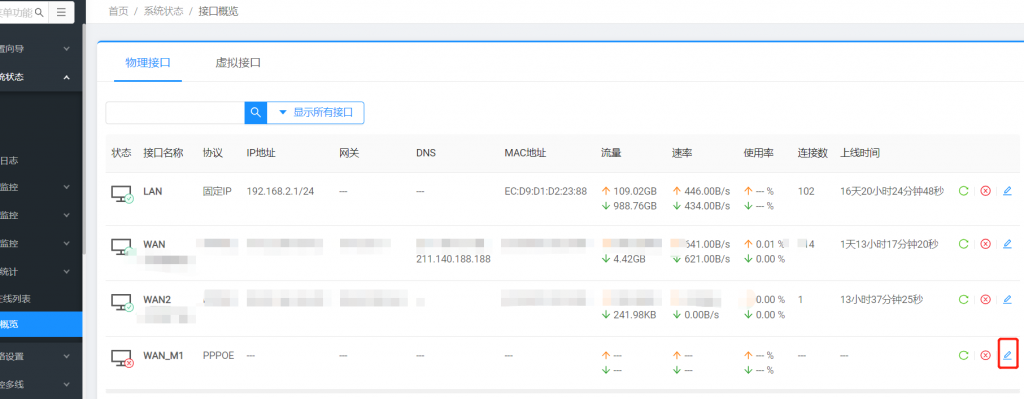Image resolution: width=1024 pixels, height=399 pixels.
Task: Click the WAN2 interface name
Action: [157, 300]
